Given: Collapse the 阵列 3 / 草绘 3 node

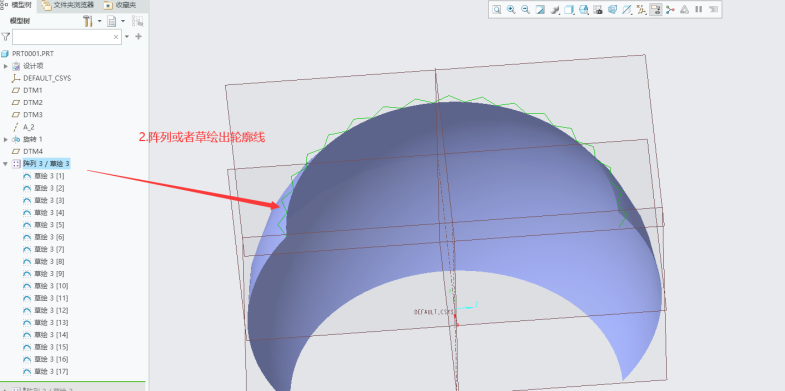Looking at the screenshot, I should pyautogui.click(x=6, y=164).
